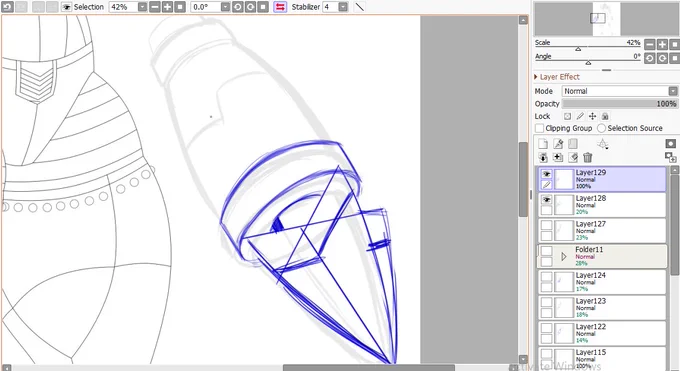Toggle the flip-view horizontal red arrows button
The height and width of the screenshot is (371, 680).
click(x=280, y=7)
